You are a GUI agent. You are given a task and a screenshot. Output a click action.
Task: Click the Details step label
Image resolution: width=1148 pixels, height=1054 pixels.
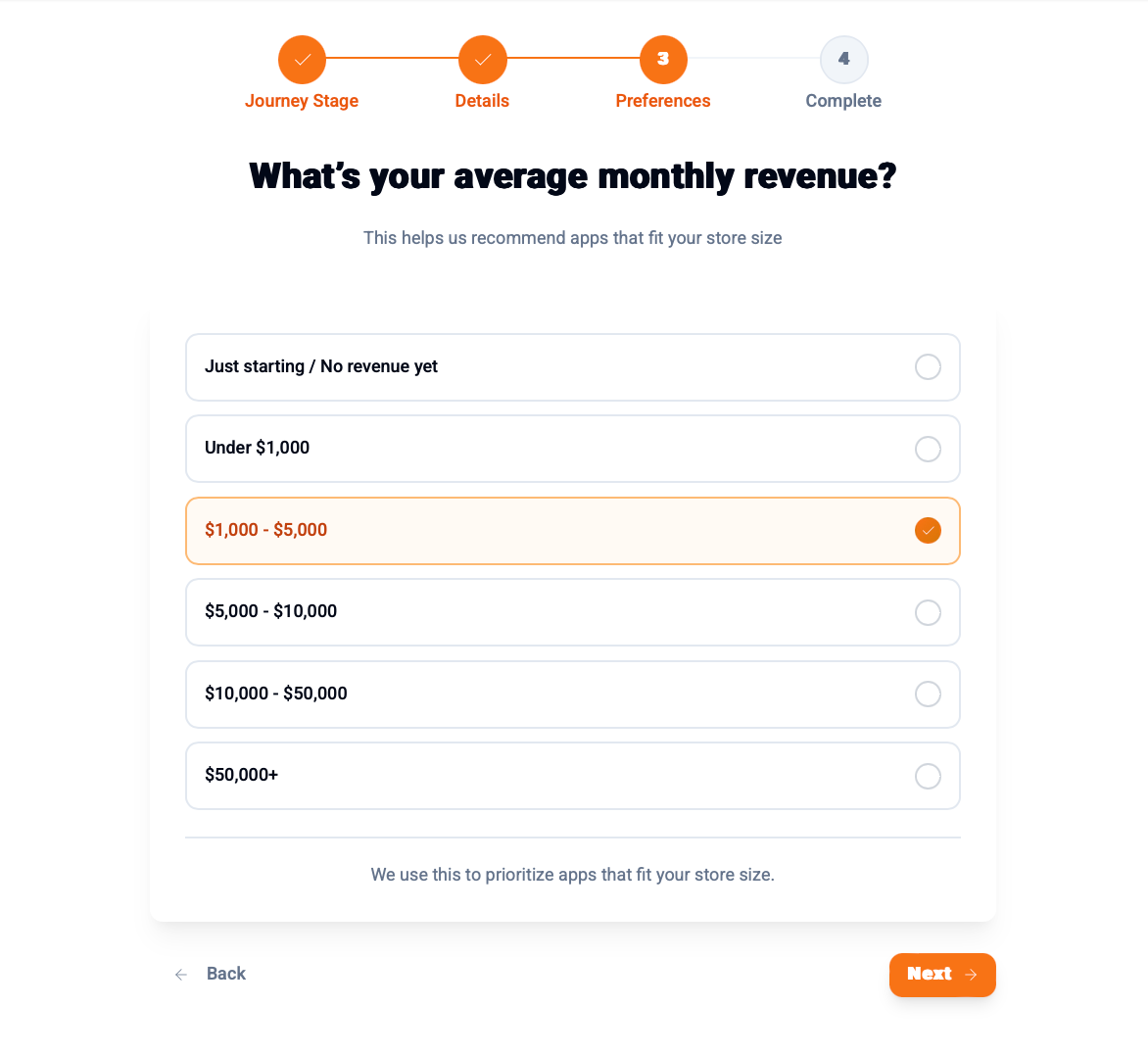coord(482,101)
